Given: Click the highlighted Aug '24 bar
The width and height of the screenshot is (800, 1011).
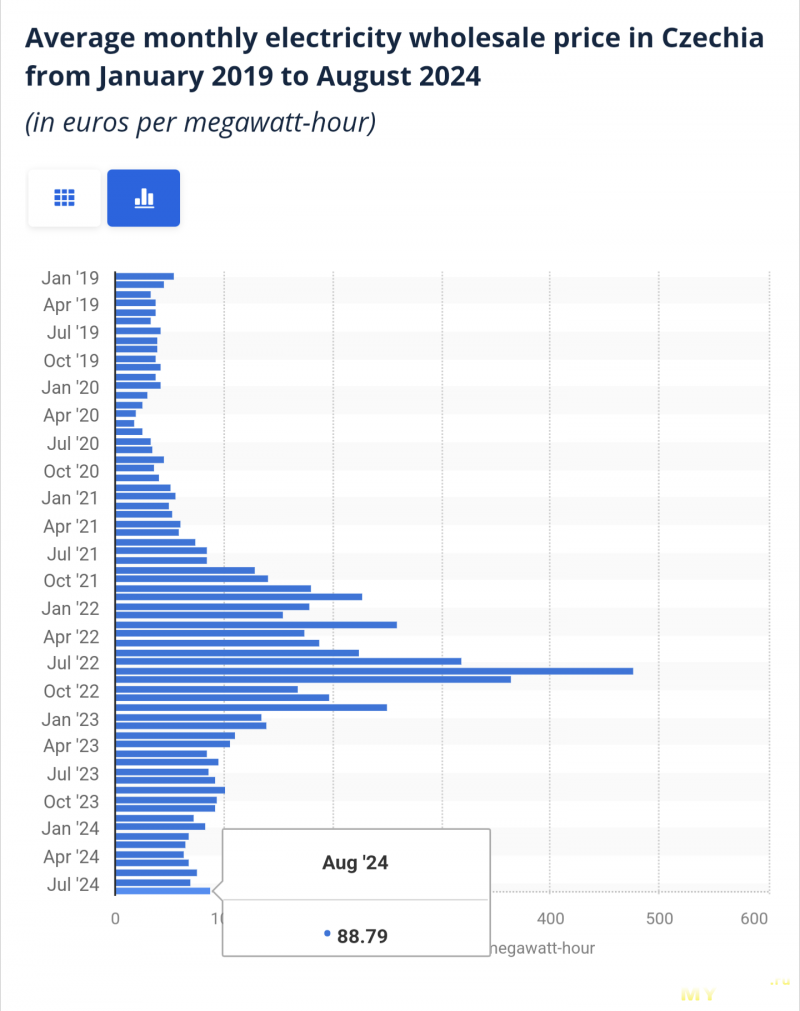Looking at the screenshot, I should point(163,891).
